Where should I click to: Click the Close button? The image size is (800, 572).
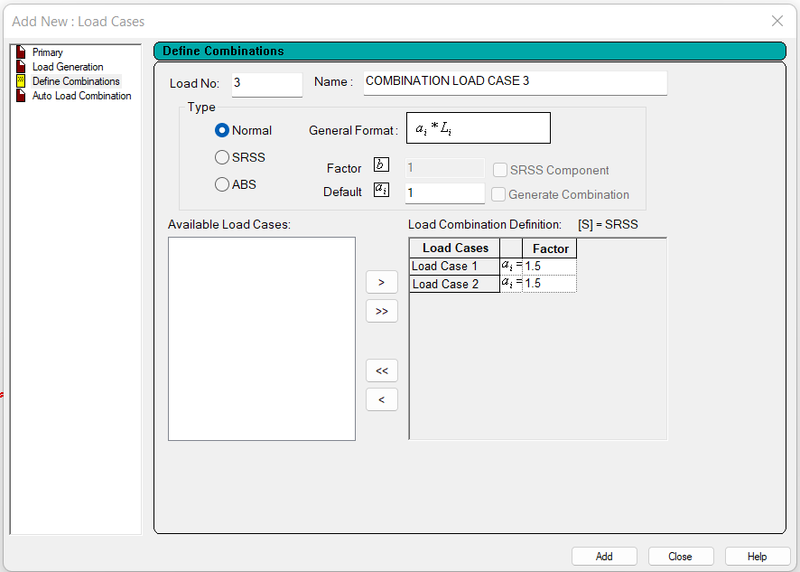pos(681,556)
